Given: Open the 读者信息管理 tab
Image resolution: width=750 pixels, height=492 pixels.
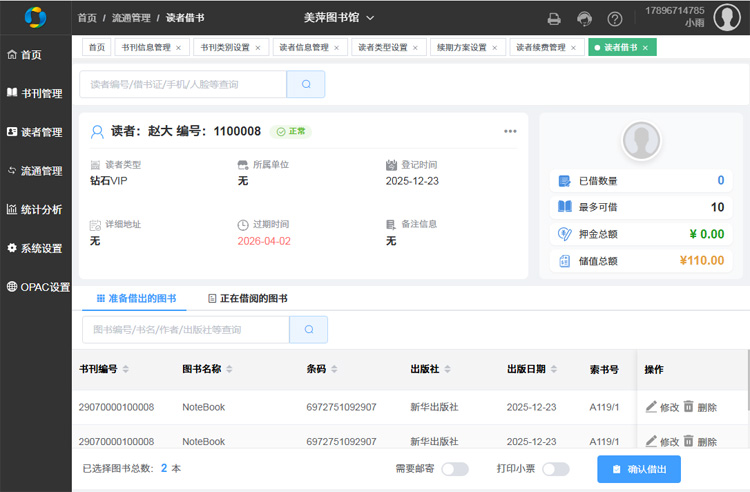Looking at the screenshot, I should point(303,47).
